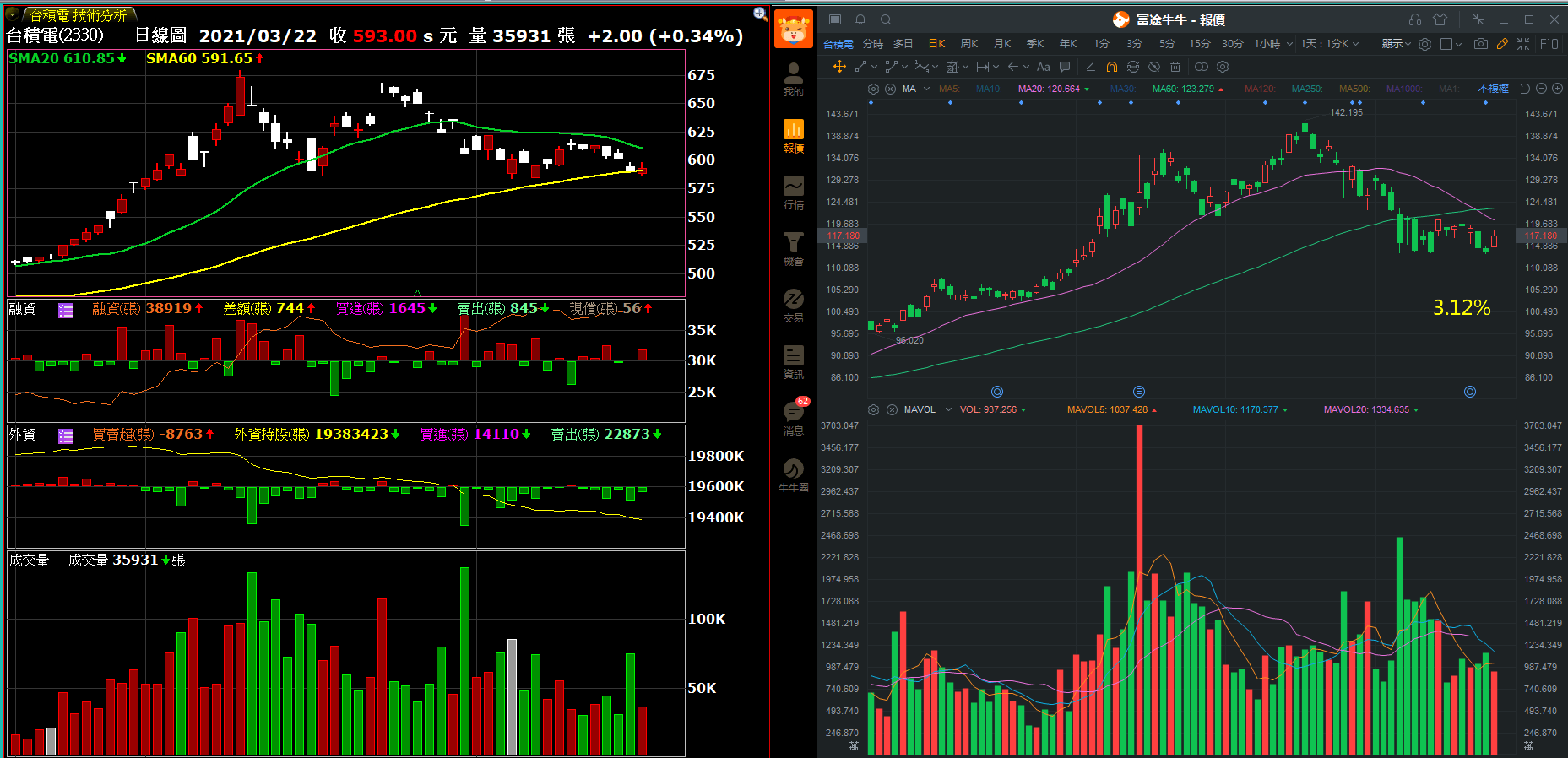Take chart screenshot with camera icon
This screenshot has height=758, width=1568.
(x=1481, y=44)
